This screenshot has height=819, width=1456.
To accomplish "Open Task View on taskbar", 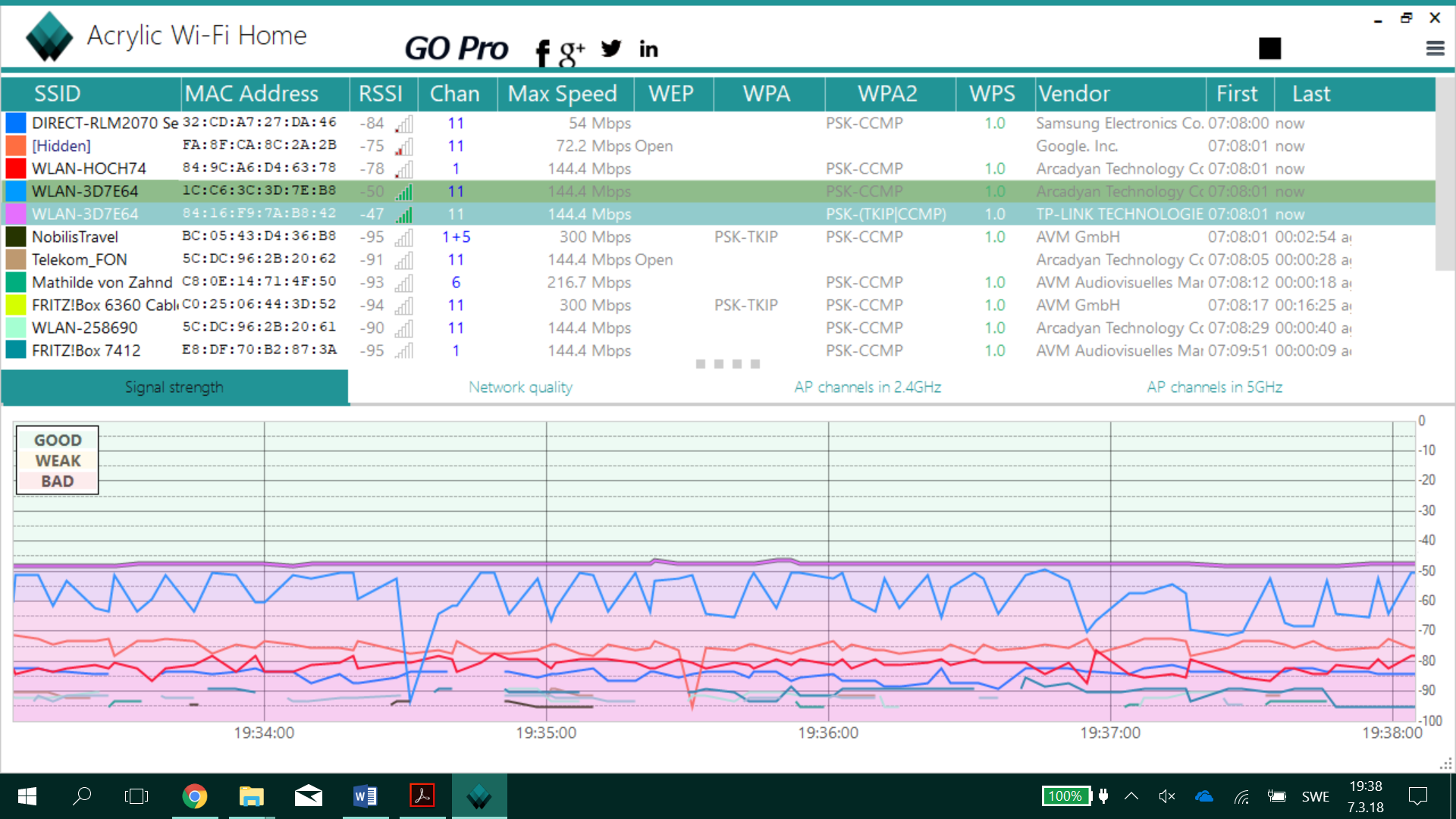I will [x=136, y=796].
